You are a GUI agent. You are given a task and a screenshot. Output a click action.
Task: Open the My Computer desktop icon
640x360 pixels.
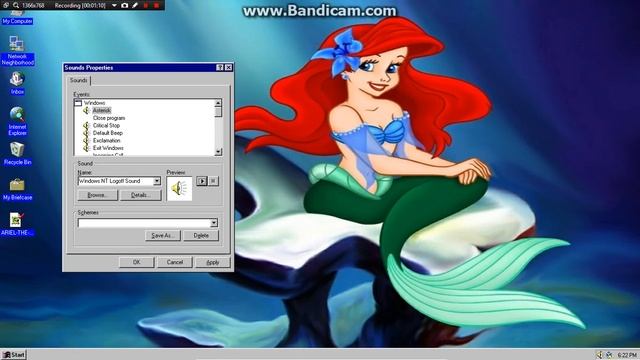click(x=17, y=18)
